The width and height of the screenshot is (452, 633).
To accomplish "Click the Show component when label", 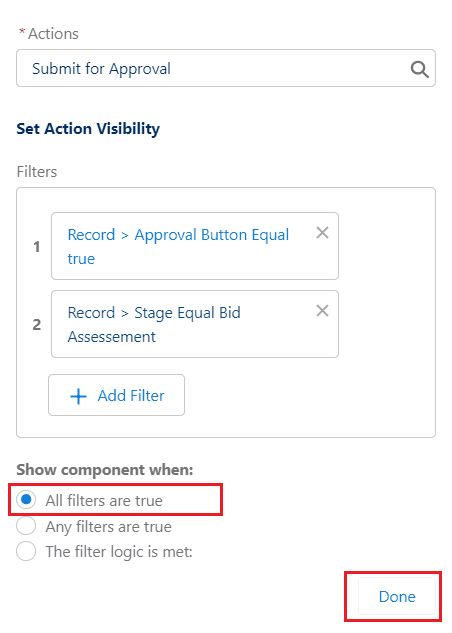I will point(105,470).
